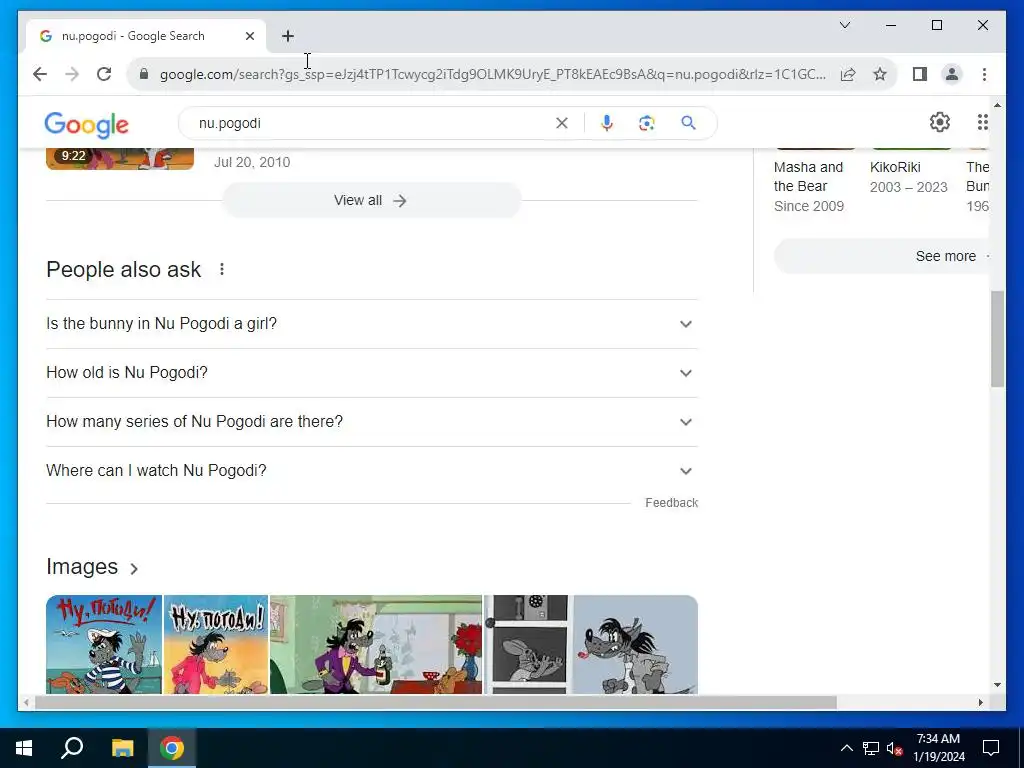Open File Explorer from taskbar

(122, 748)
